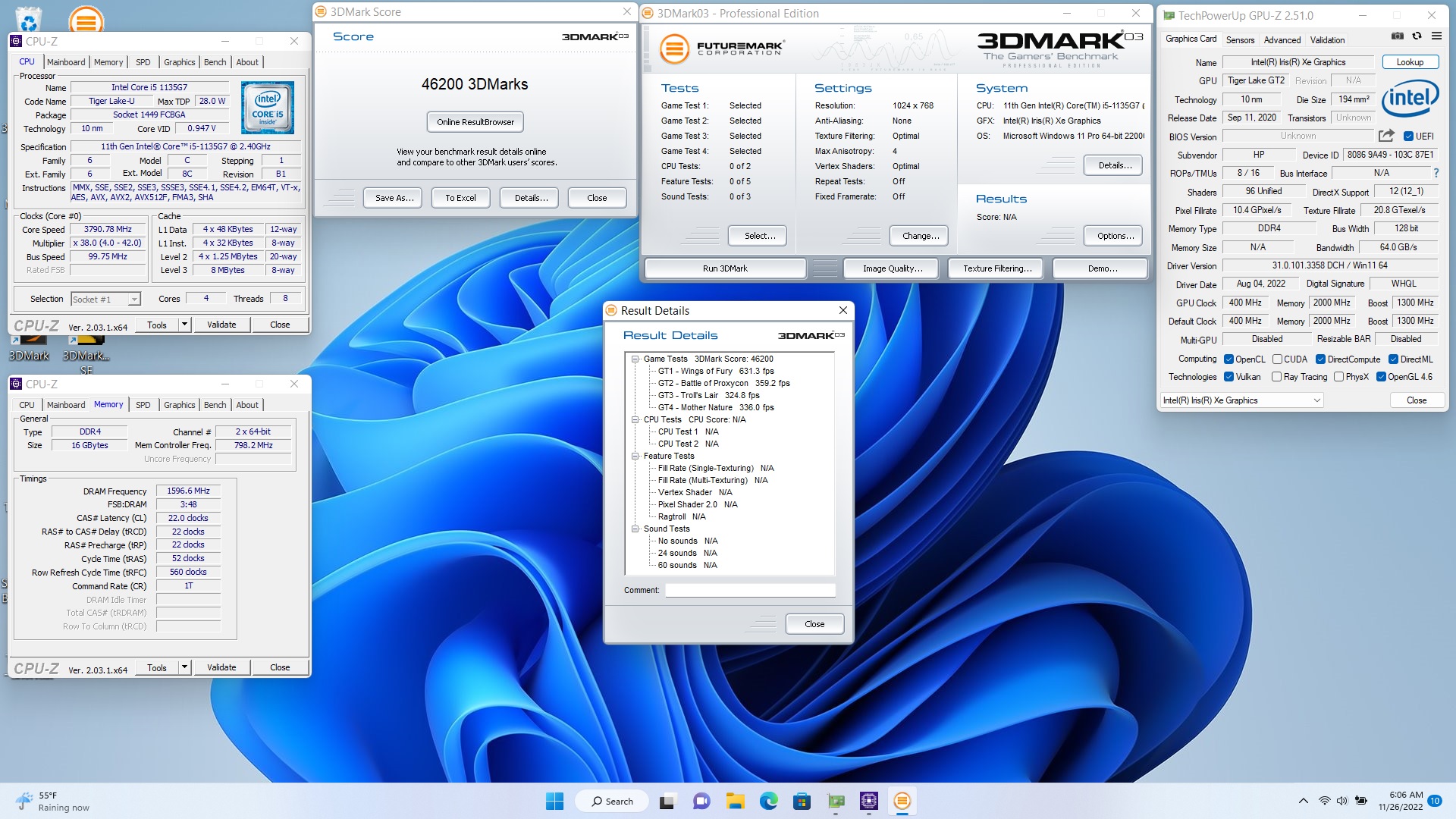The image size is (1456, 819).
Task: Open the Sensors tab in GPU-Z
Action: click(x=1240, y=40)
